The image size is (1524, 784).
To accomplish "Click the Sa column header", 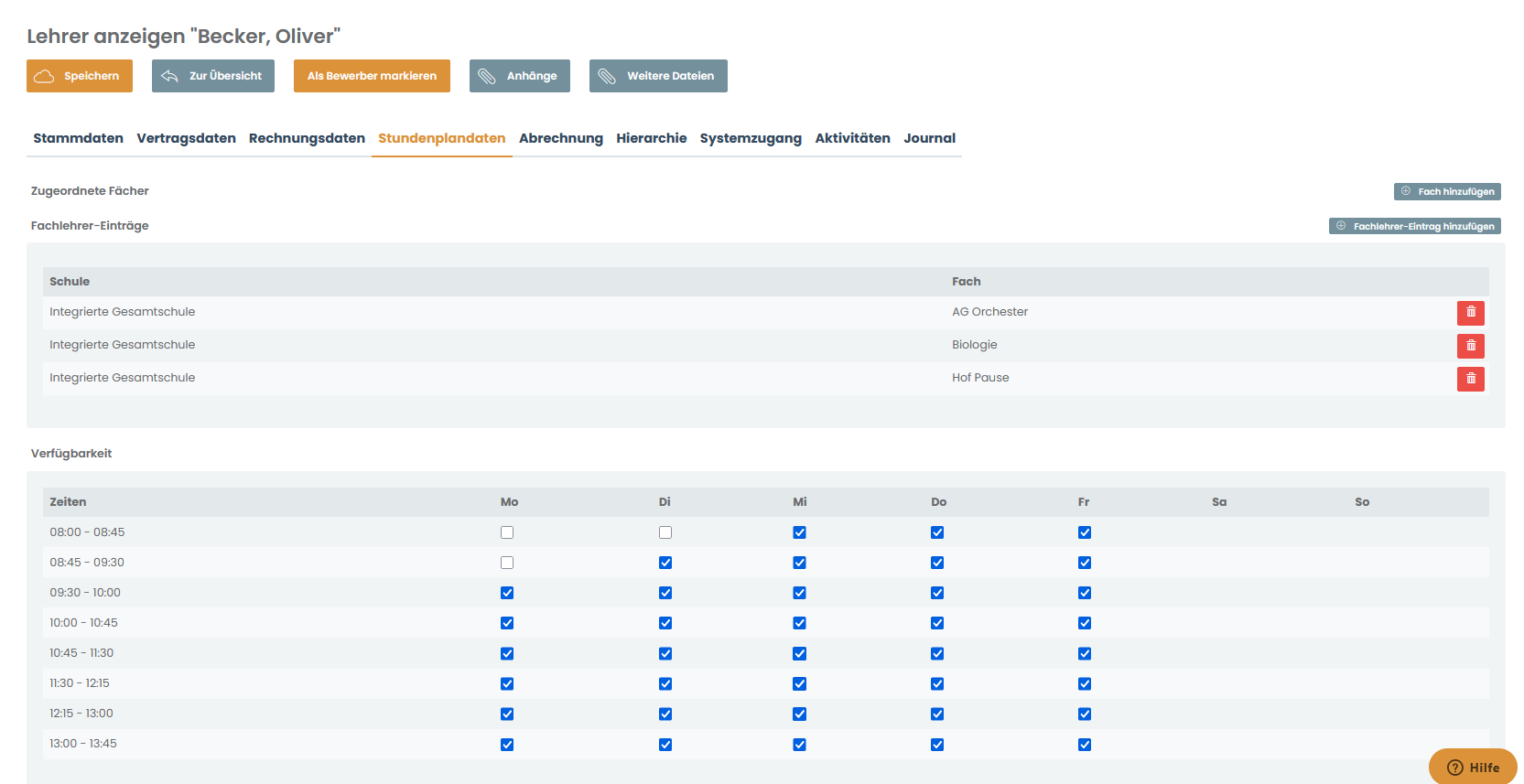I will pos(1219,502).
